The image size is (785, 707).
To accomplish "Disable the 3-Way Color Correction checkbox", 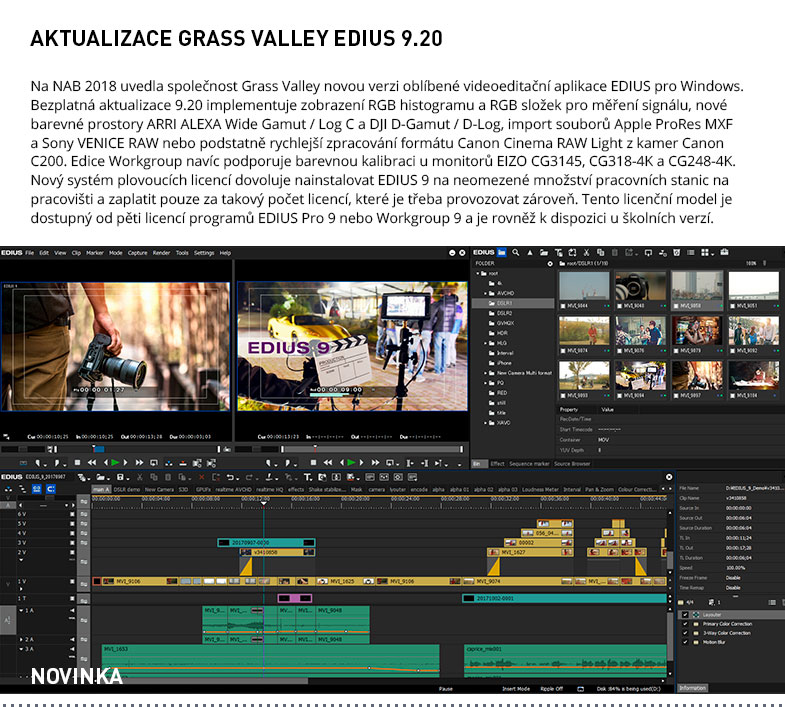I will (x=685, y=633).
